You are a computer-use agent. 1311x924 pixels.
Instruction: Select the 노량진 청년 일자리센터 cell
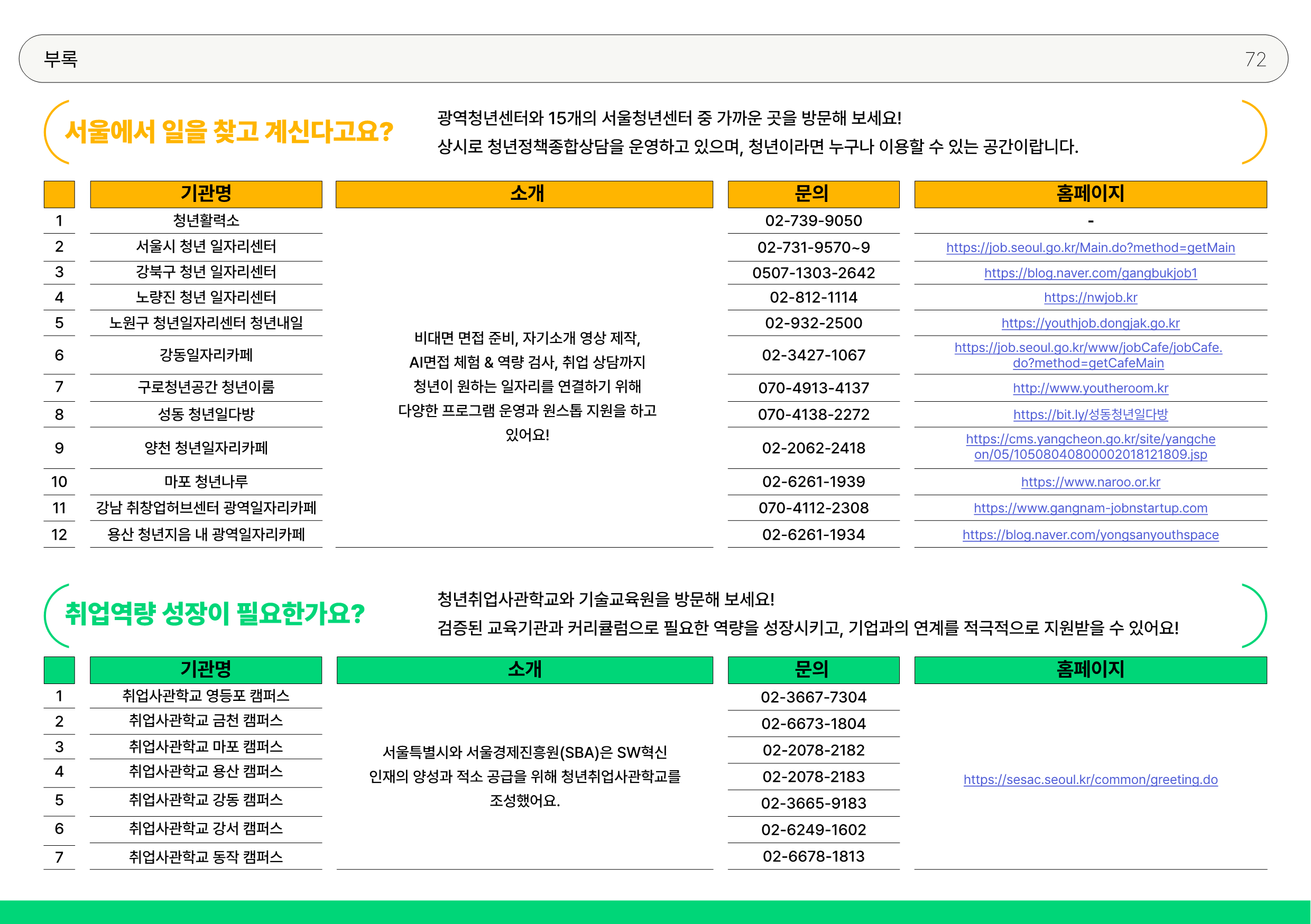pos(206,298)
